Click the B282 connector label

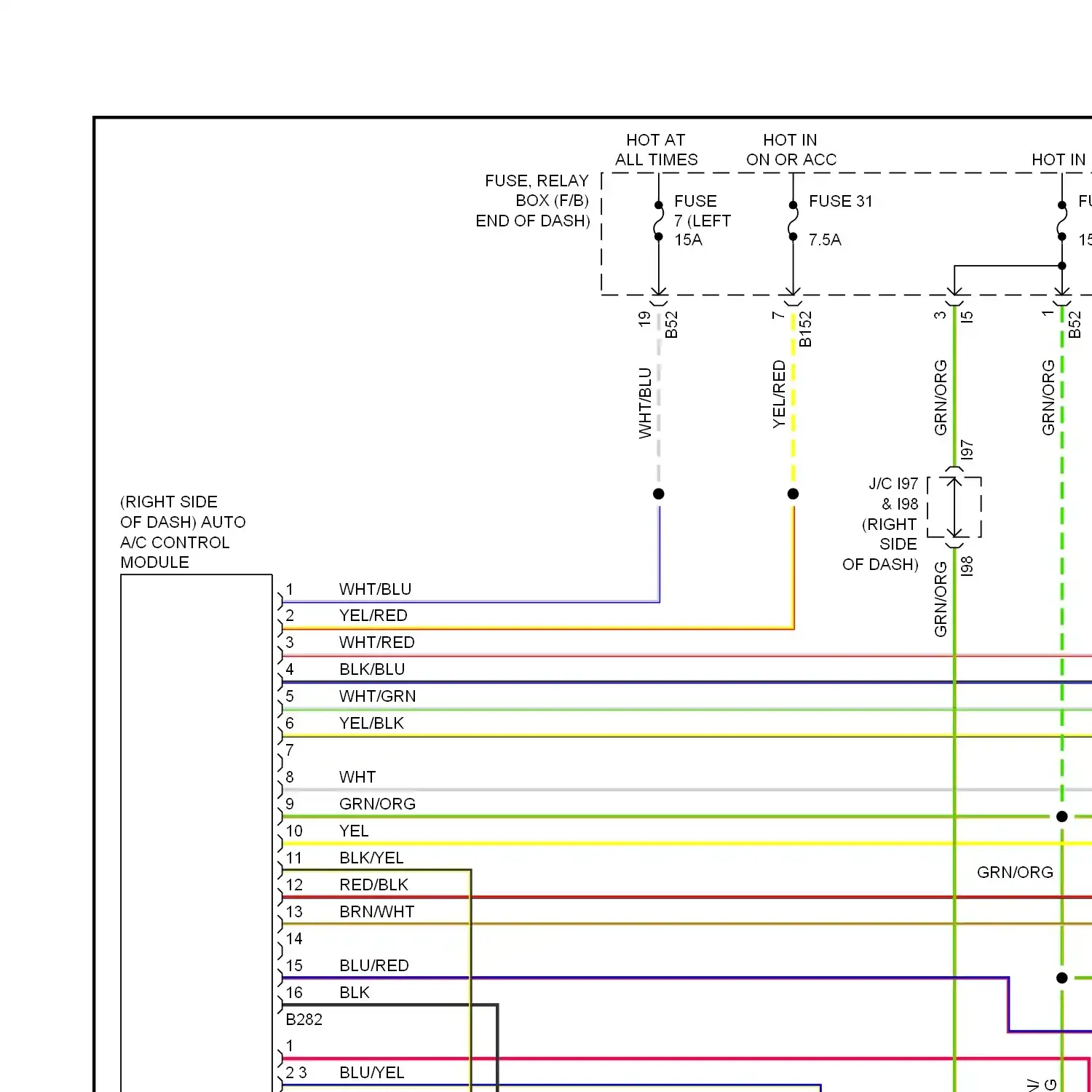tap(304, 1019)
